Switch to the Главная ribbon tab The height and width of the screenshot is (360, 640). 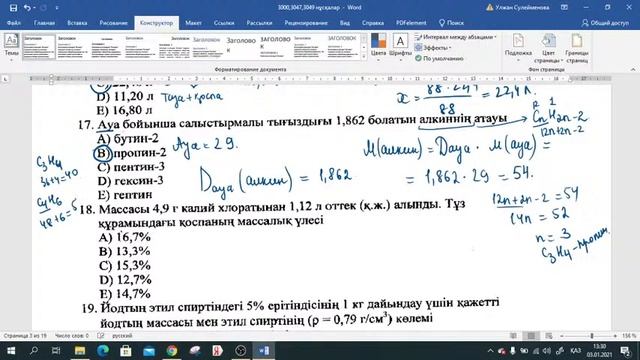tap(44, 23)
